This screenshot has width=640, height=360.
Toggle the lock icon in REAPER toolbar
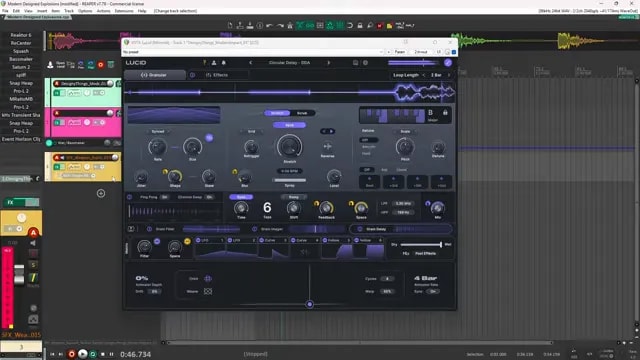click(360, 25)
